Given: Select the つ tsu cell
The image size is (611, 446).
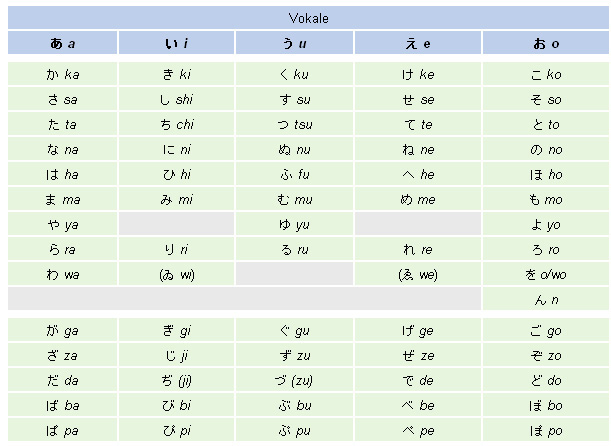Looking at the screenshot, I should pos(294,124).
